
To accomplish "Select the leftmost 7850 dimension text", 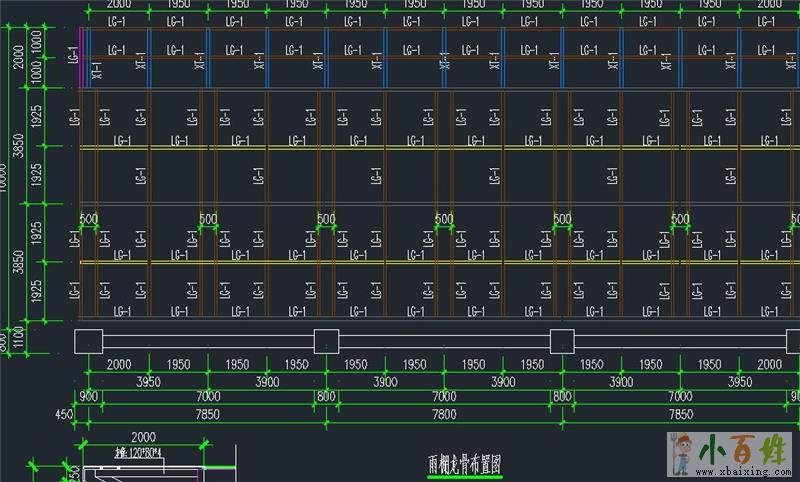I will point(208,414).
